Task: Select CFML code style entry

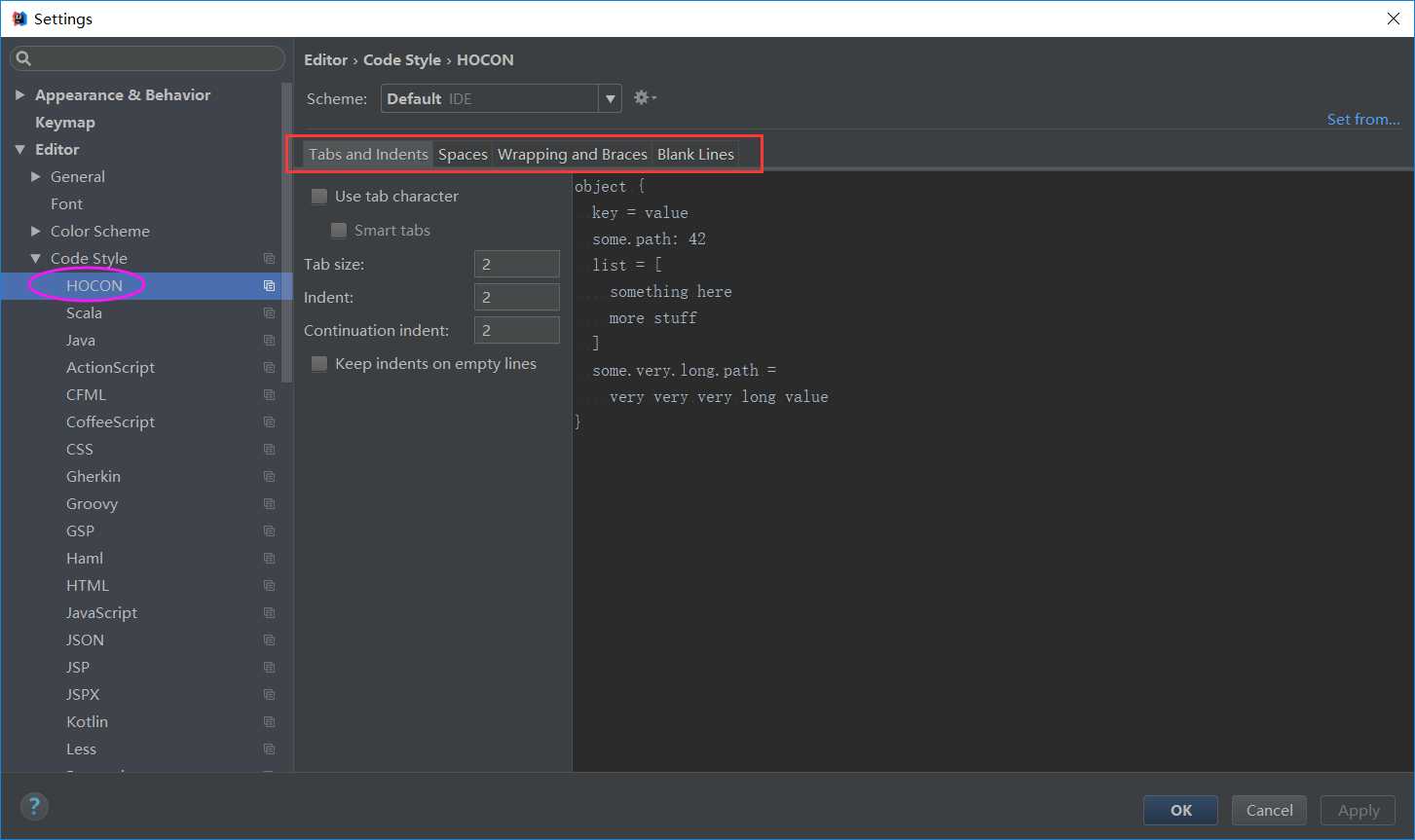Action: 86,394
